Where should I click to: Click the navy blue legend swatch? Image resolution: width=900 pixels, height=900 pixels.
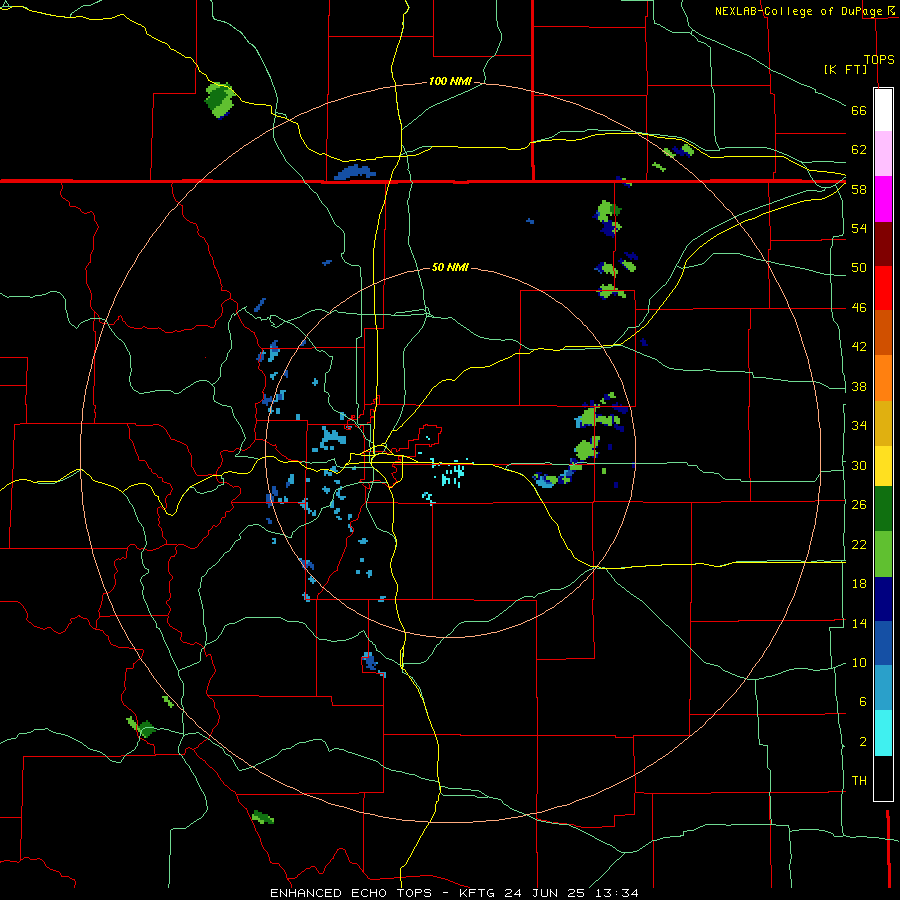(883, 599)
